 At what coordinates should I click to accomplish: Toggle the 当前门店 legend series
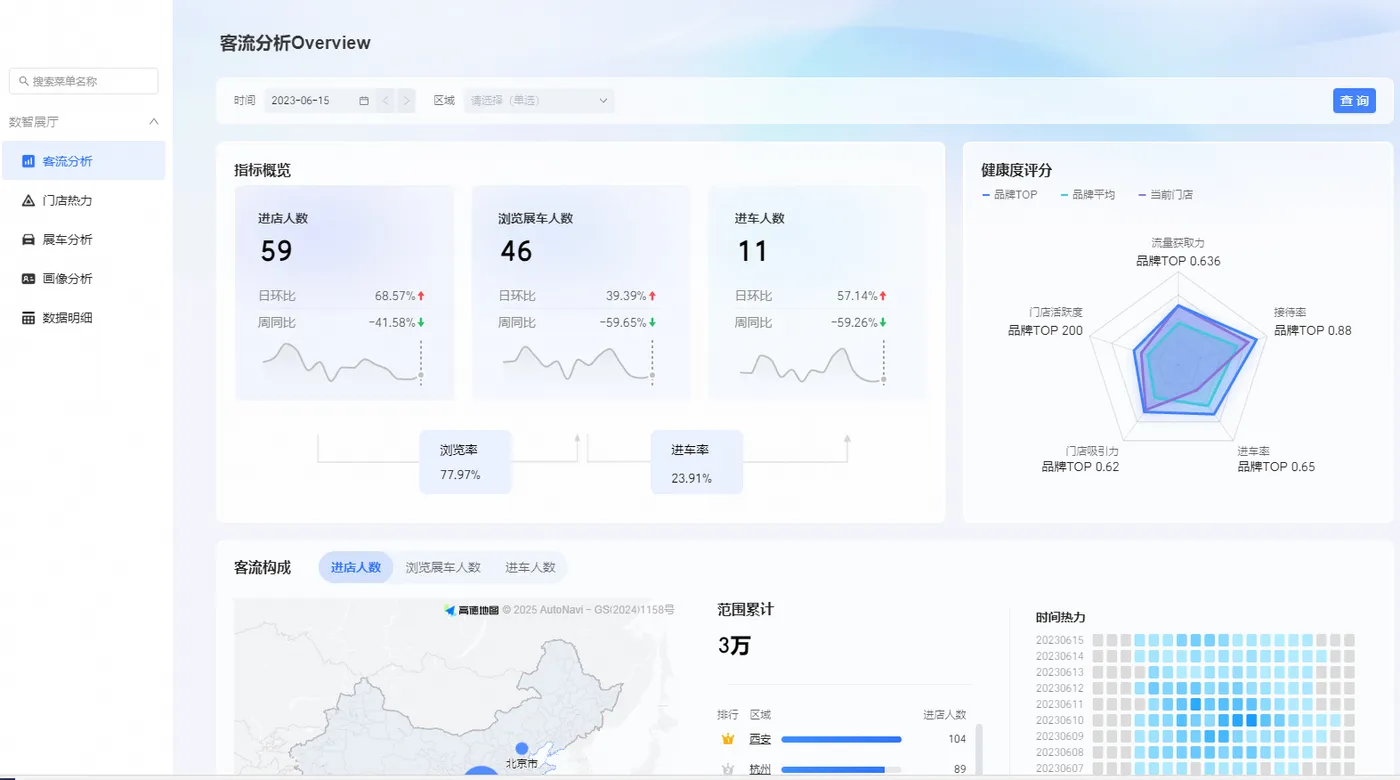click(x=1165, y=195)
